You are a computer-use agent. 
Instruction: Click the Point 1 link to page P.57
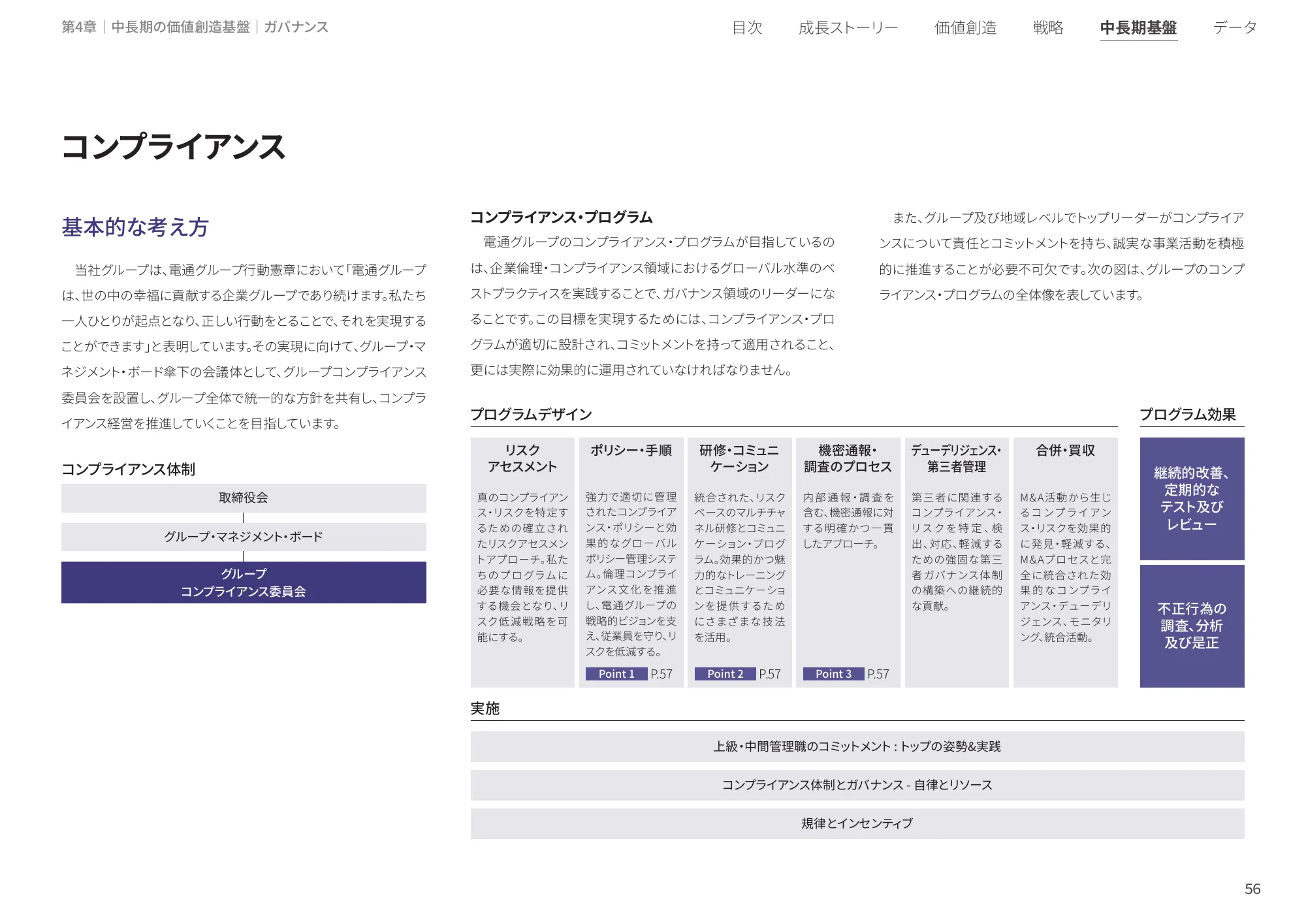[x=615, y=673]
